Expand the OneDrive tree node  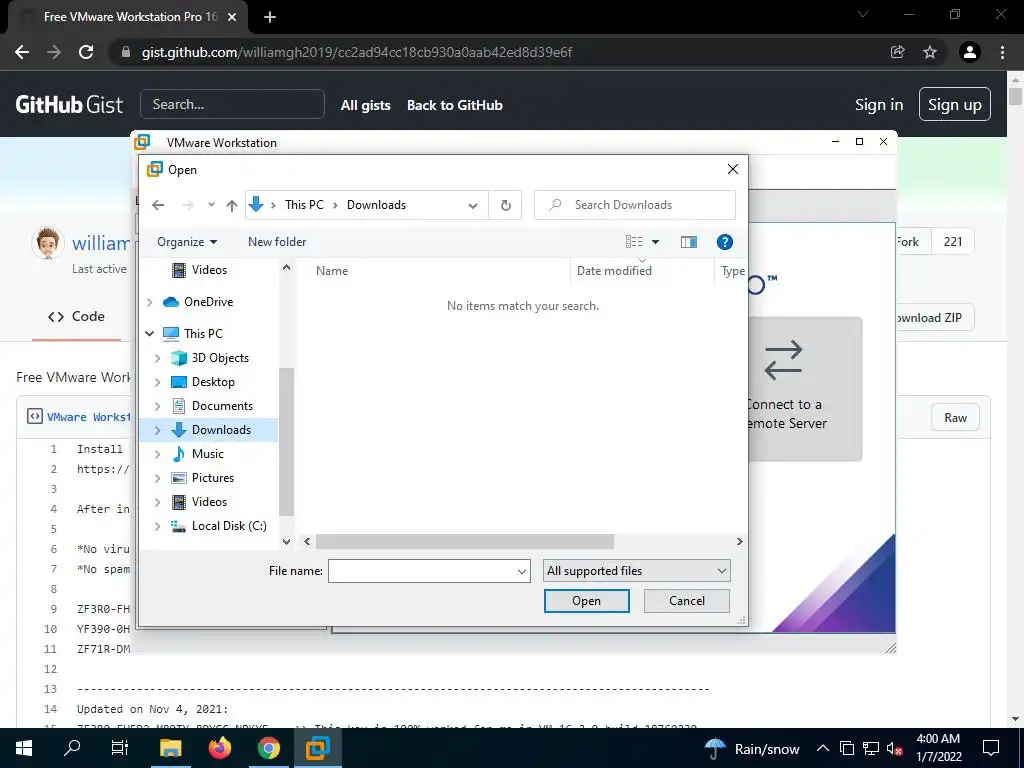[150, 302]
